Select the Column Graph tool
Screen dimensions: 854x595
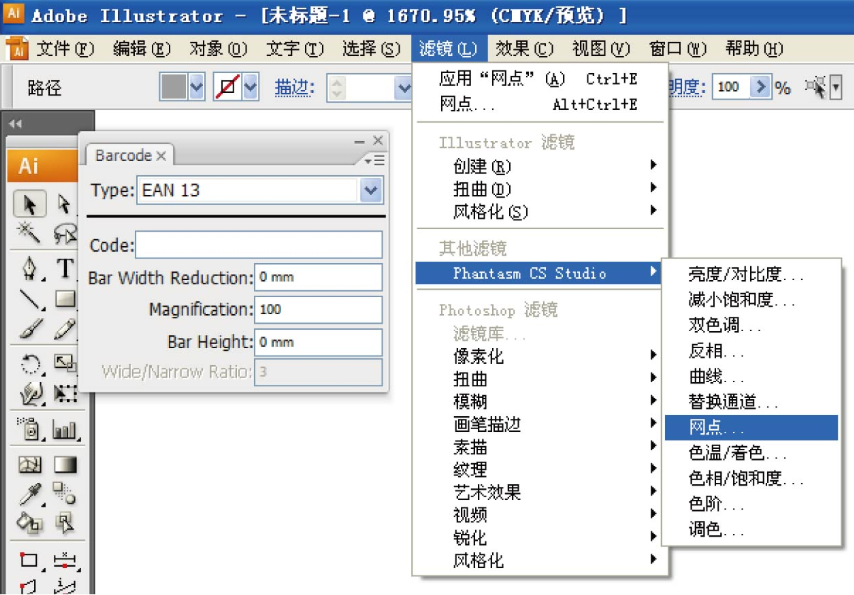(64, 429)
